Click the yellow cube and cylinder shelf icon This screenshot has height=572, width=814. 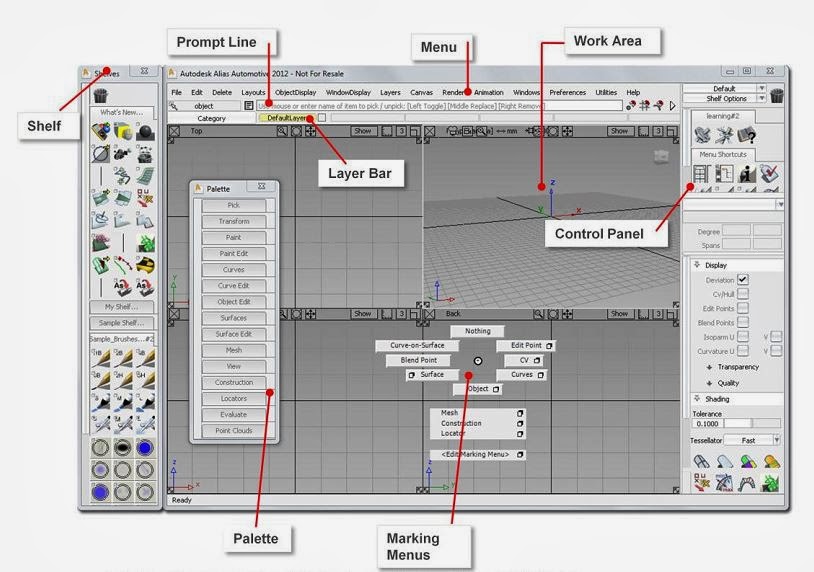[123, 132]
